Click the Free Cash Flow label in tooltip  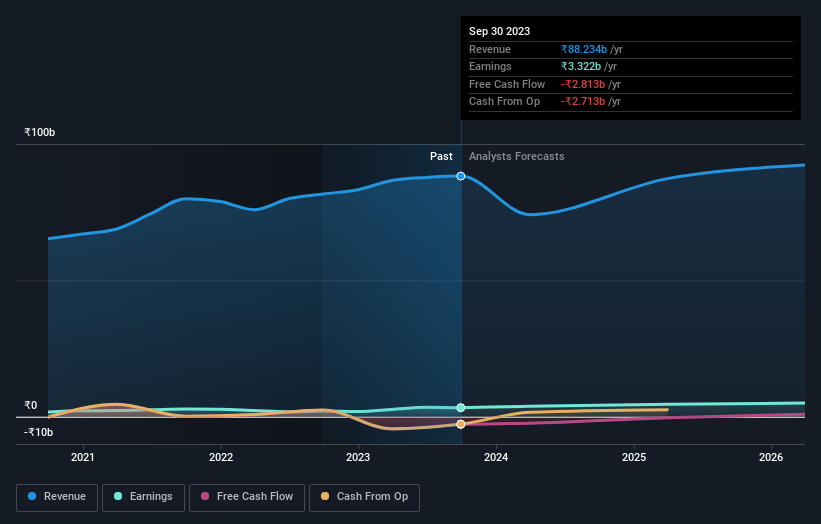(507, 84)
